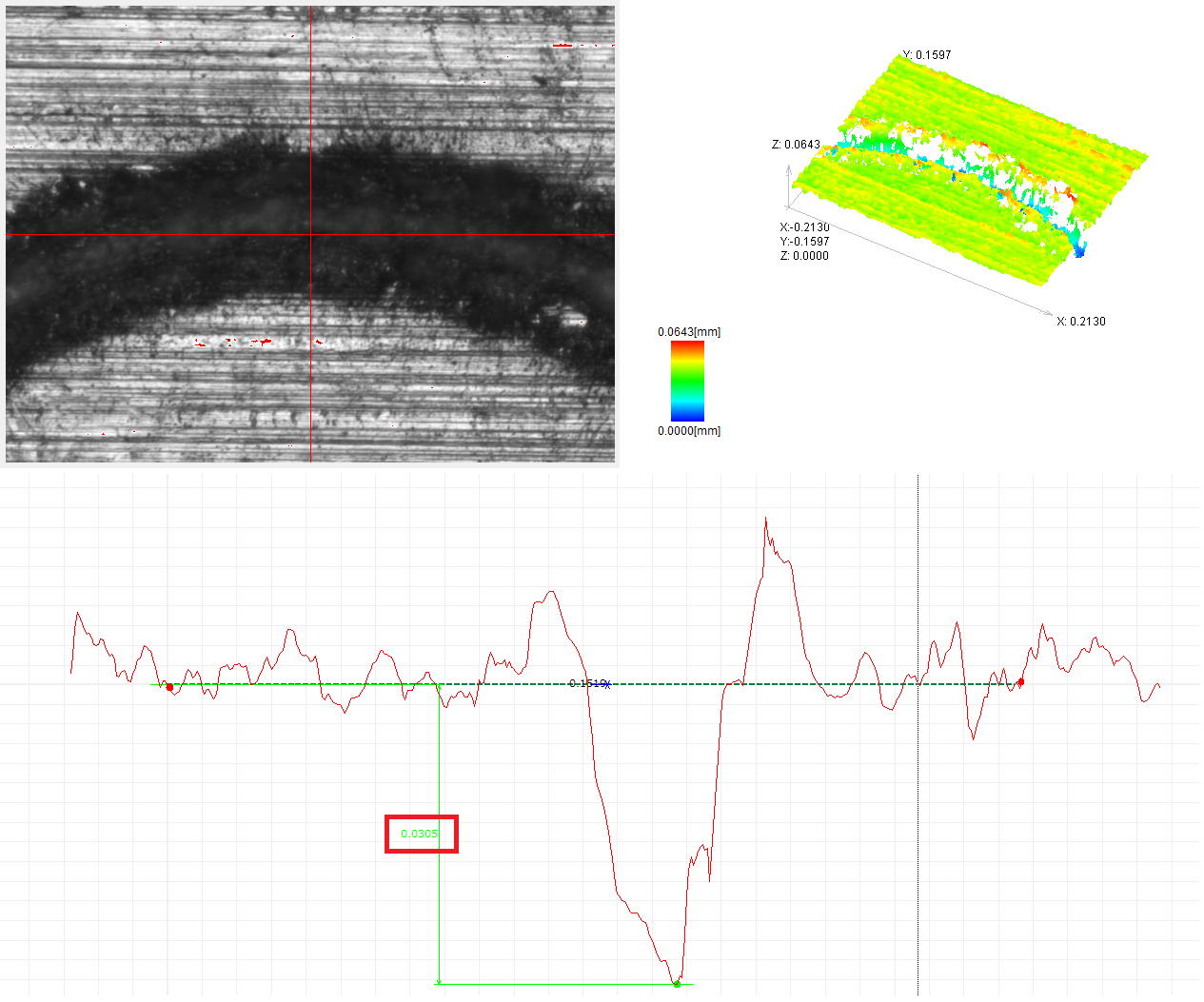Click the X: 0.2130 axis label
Viewport: 1204px width, 1002px height.
(1081, 322)
